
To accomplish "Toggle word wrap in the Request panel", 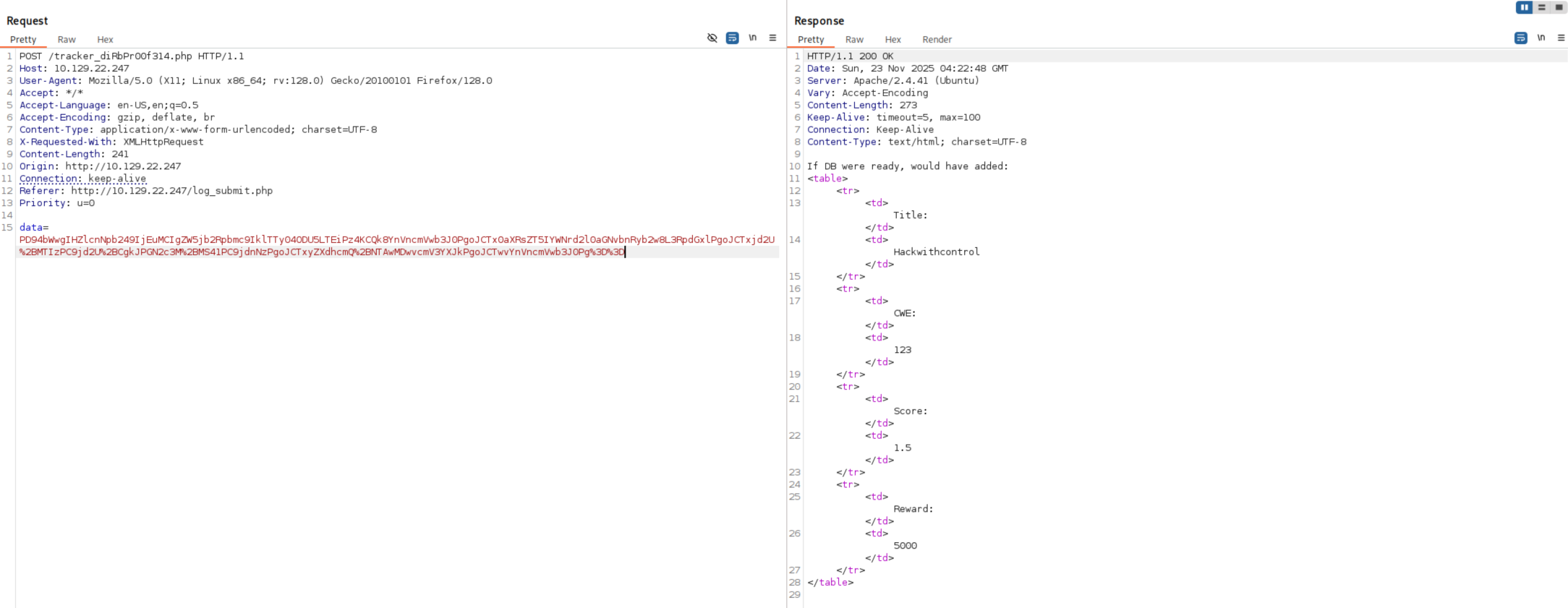I will pyautogui.click(x=732, y=38).
